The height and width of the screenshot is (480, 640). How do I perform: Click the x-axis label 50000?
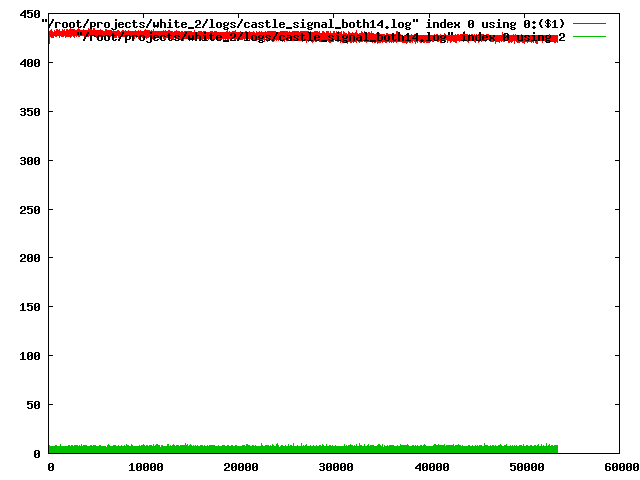click(527, 467)
